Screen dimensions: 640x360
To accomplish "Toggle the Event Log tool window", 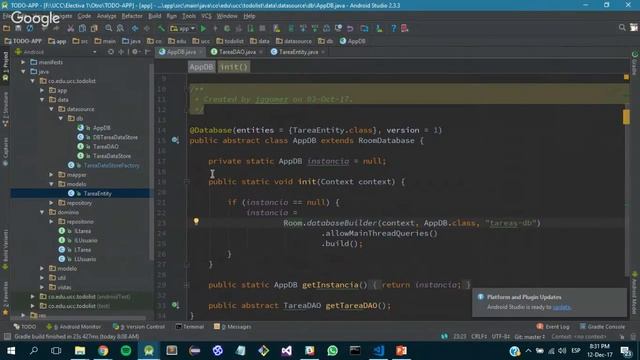I will 553,327.
